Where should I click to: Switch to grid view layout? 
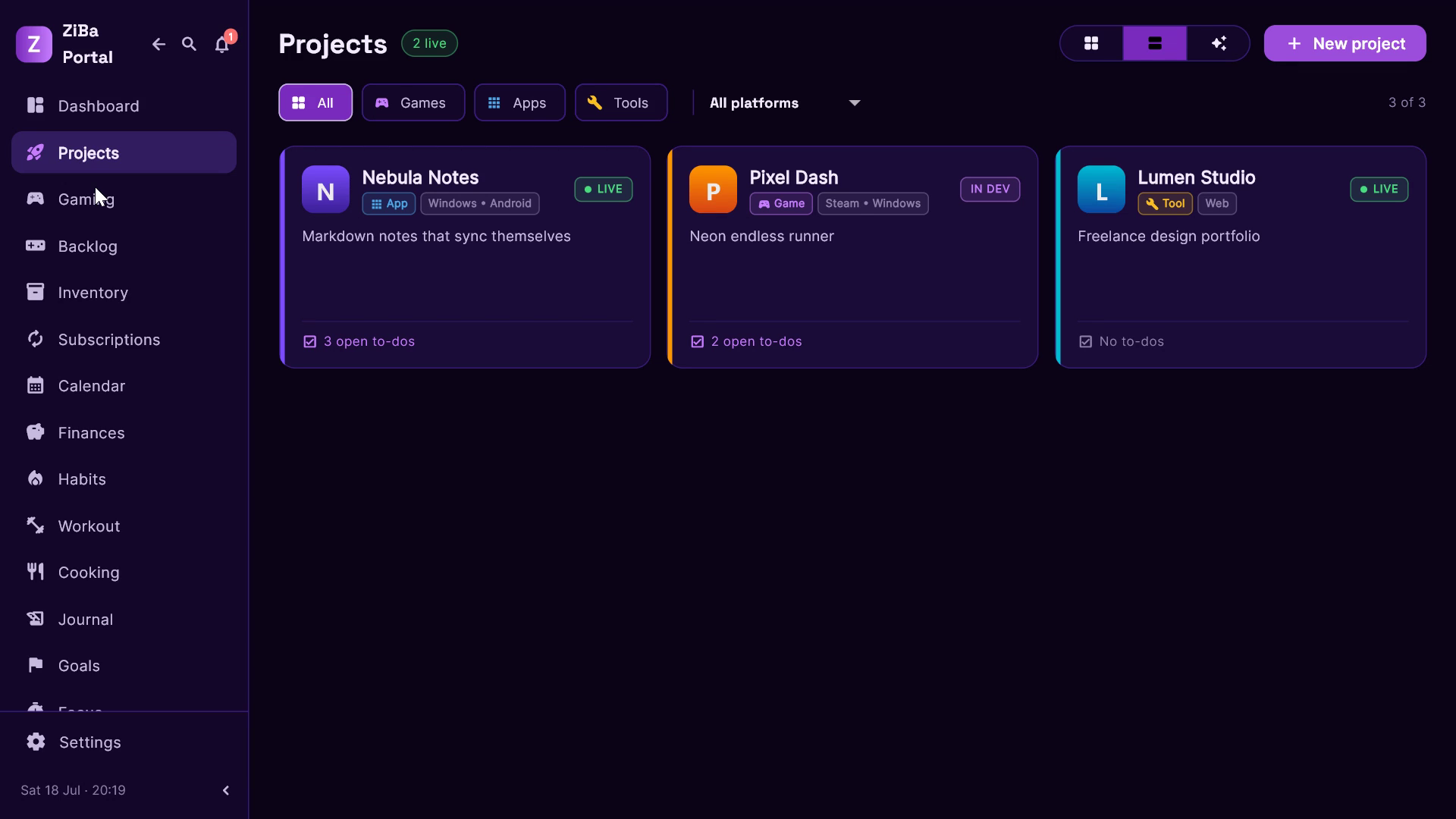pos(1091,43)
